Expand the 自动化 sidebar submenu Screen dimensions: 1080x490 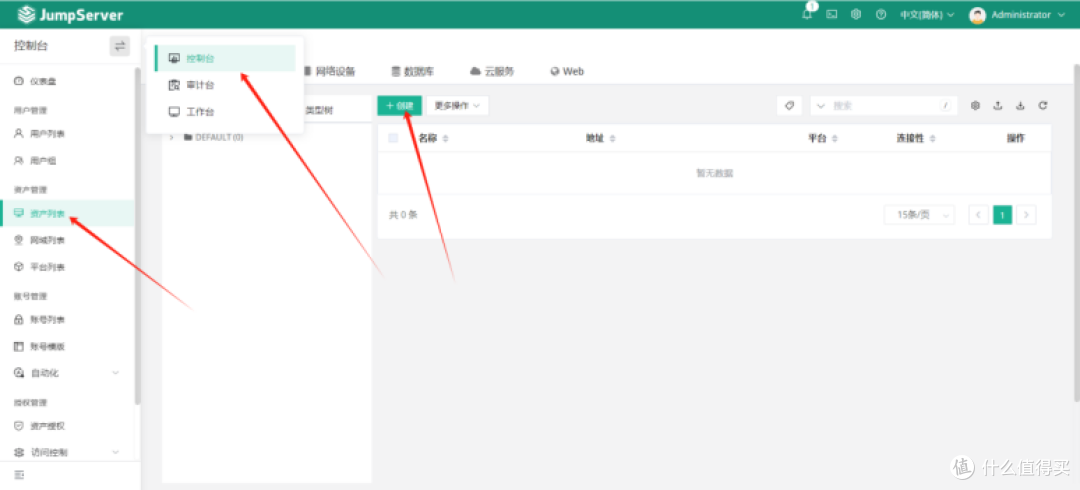(115, 373)
